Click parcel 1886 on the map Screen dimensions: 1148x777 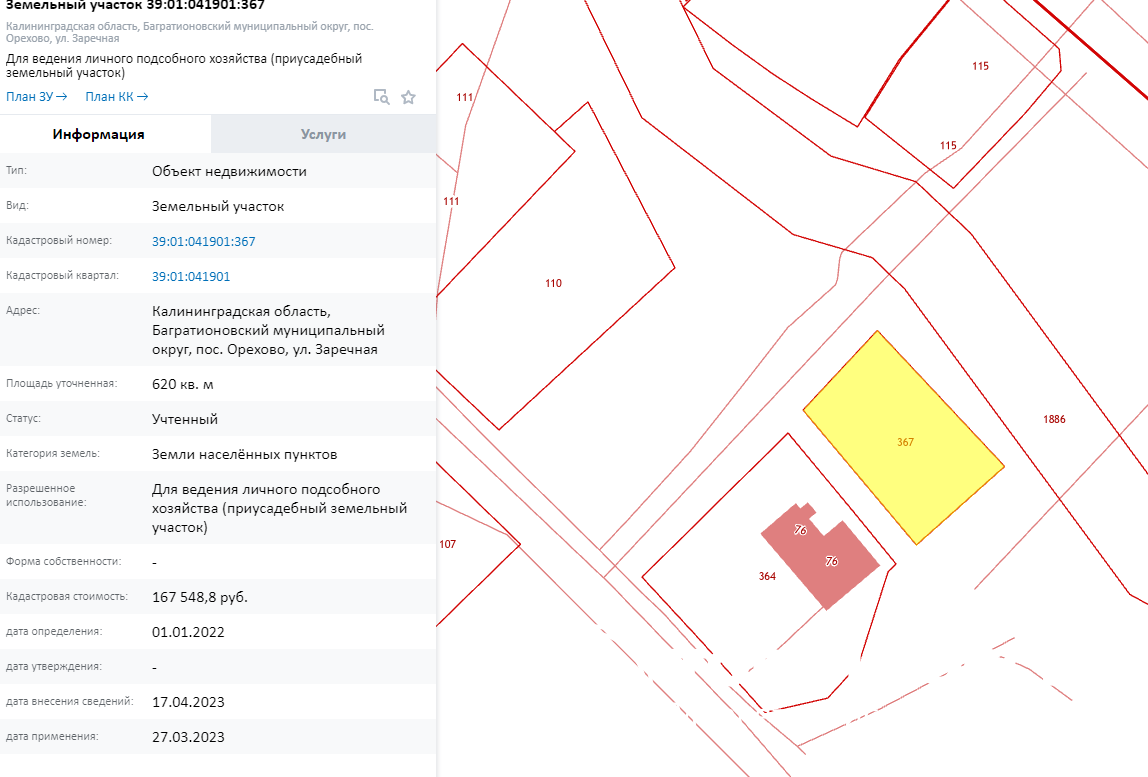coord(1054,419)
